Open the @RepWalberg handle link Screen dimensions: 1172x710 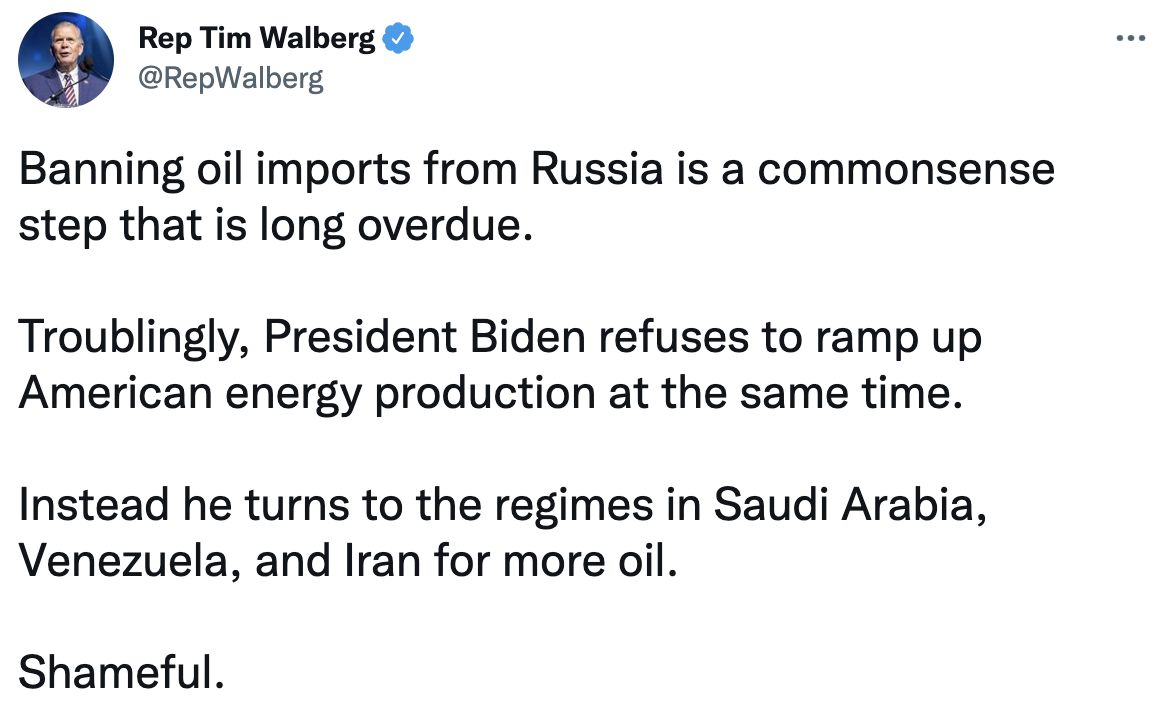tap(230, 78)
